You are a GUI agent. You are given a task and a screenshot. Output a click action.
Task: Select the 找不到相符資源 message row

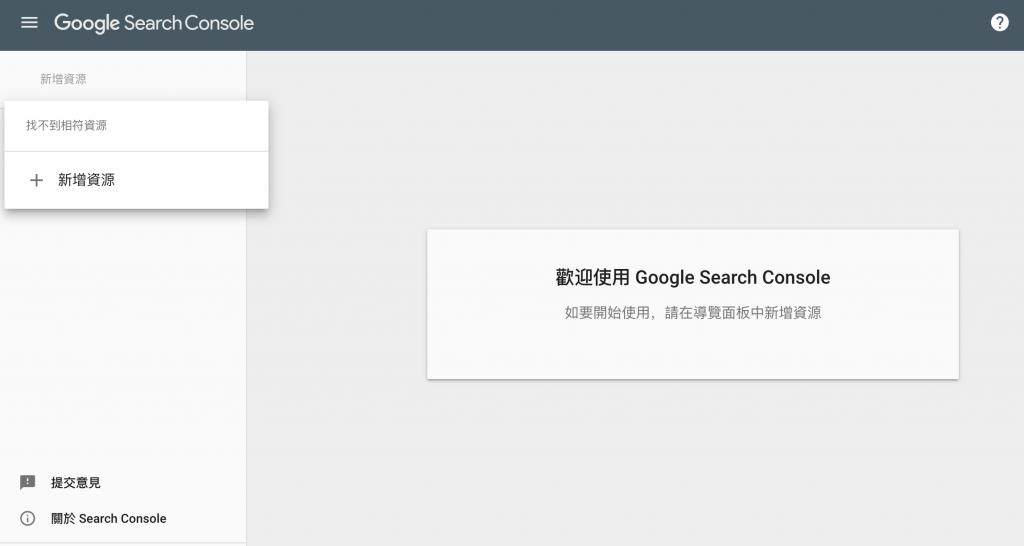[x=136, y=125]
